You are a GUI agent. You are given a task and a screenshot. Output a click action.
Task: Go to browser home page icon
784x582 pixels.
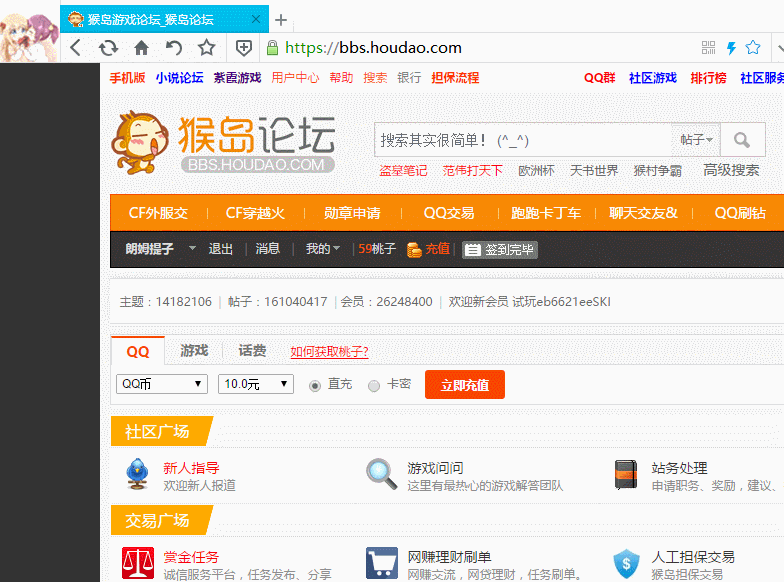coord(142,48)
